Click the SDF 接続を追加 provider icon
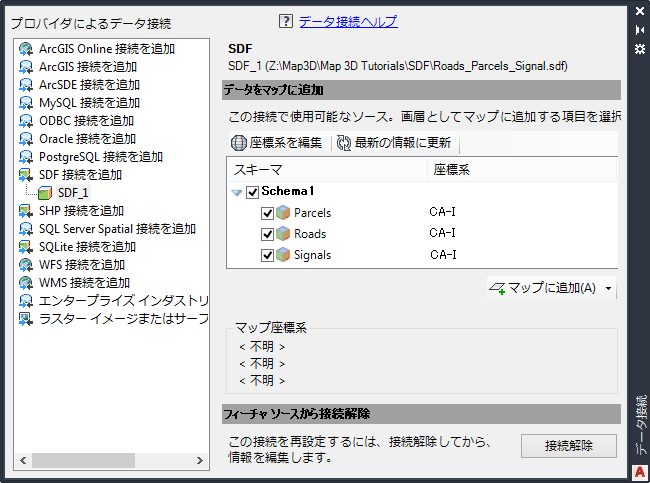650x483 pixels. pyautogui.click(x=26, y=175)
